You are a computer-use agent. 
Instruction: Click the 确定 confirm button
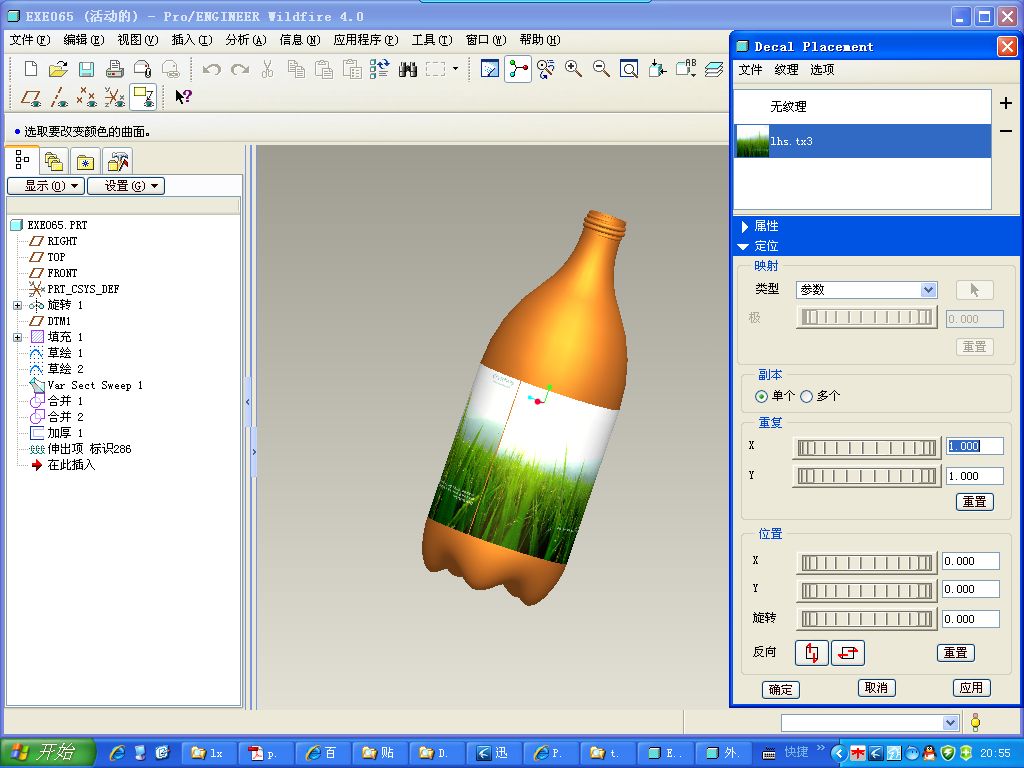pos(781,689)
